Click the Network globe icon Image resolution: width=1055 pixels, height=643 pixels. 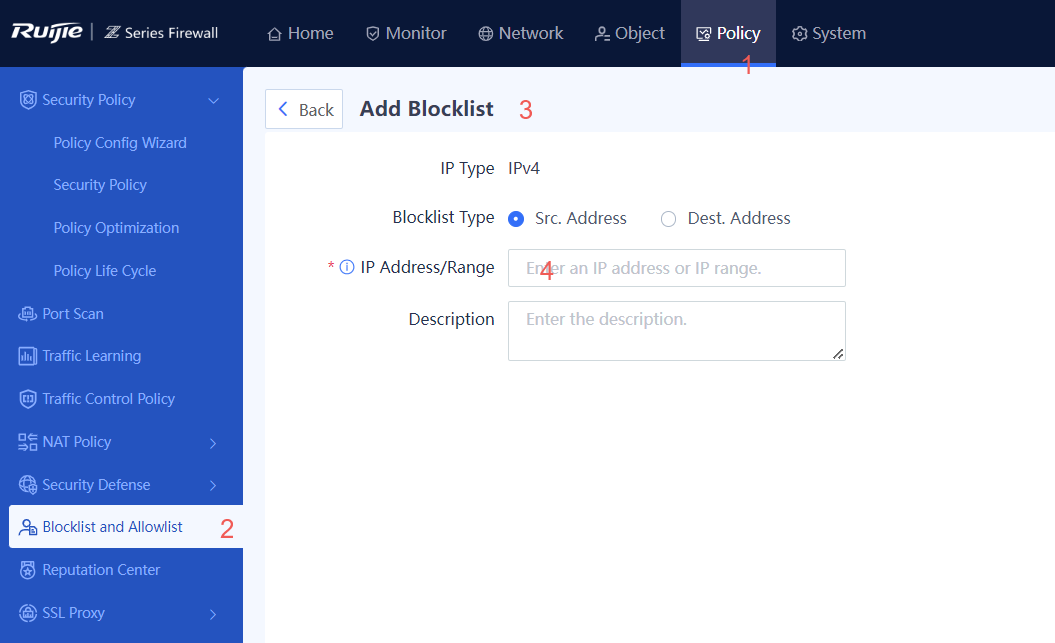click(485, 34)
